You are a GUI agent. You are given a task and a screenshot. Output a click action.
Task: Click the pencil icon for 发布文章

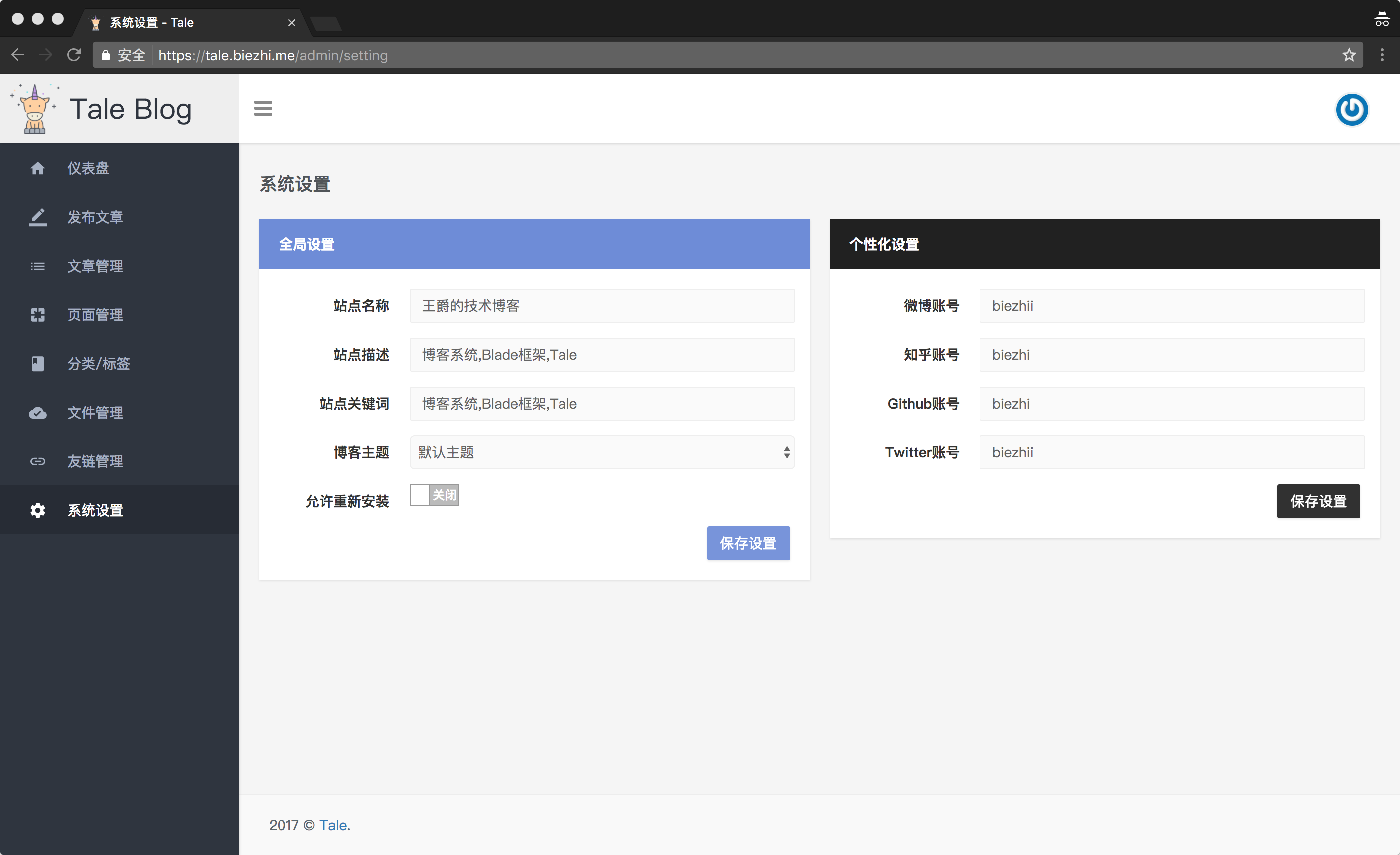[37, 217]
